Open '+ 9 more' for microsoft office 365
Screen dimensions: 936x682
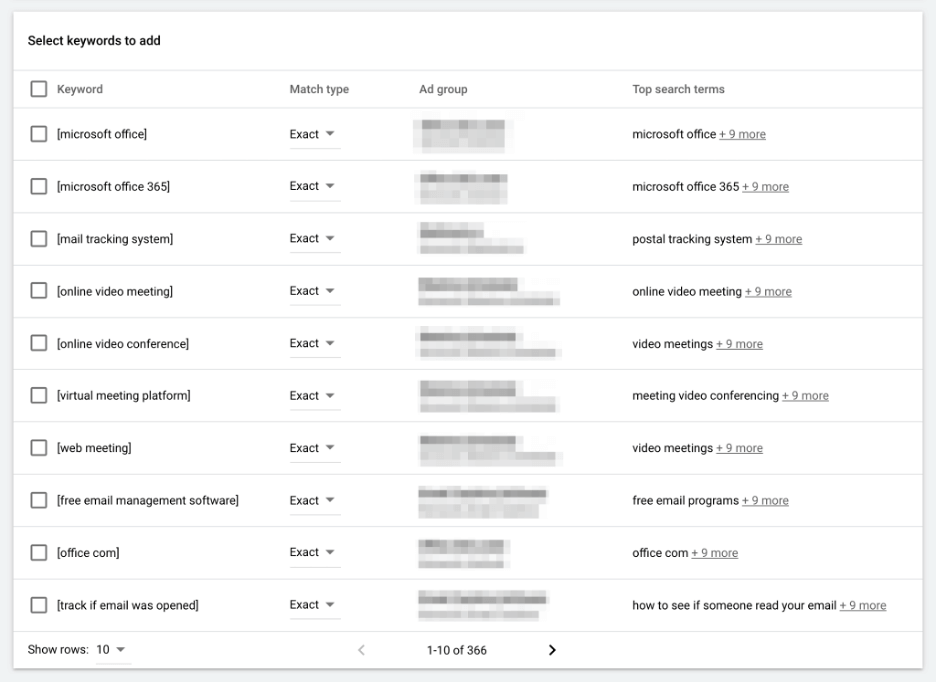(x=765, y=187)
